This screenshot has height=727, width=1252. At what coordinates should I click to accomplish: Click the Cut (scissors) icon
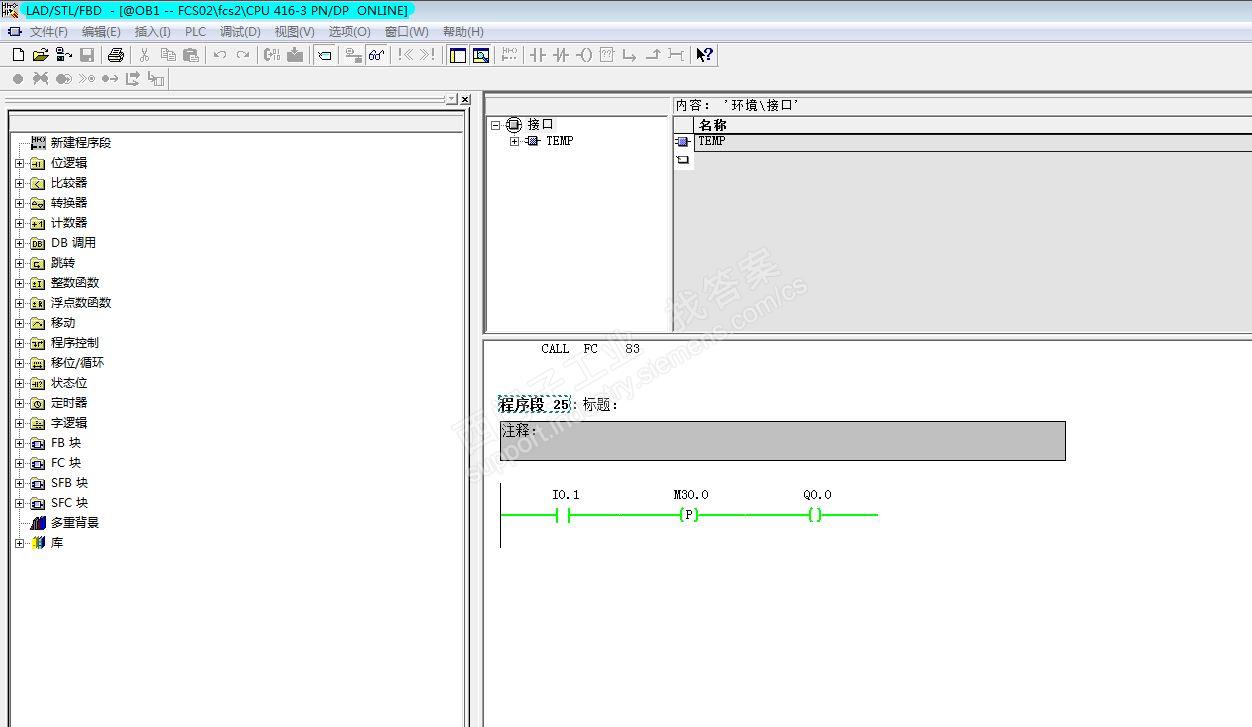144,55
